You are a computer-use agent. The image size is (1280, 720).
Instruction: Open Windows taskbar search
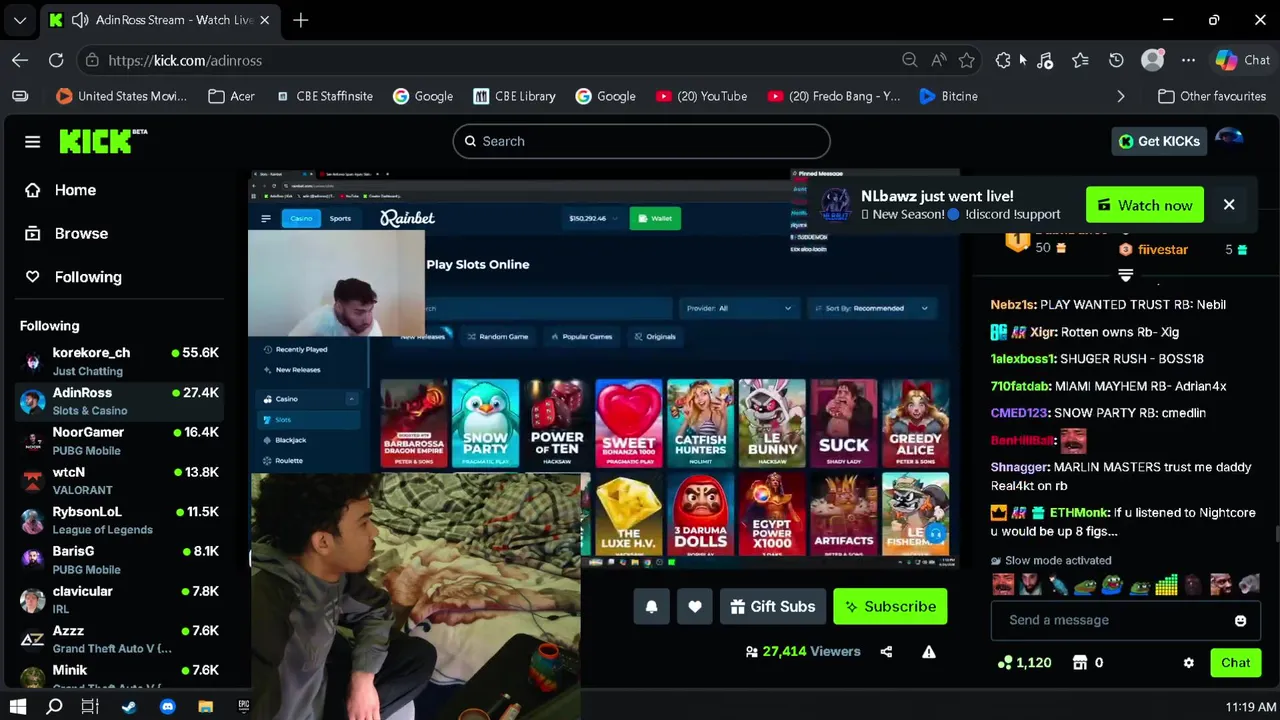[54, 707]
